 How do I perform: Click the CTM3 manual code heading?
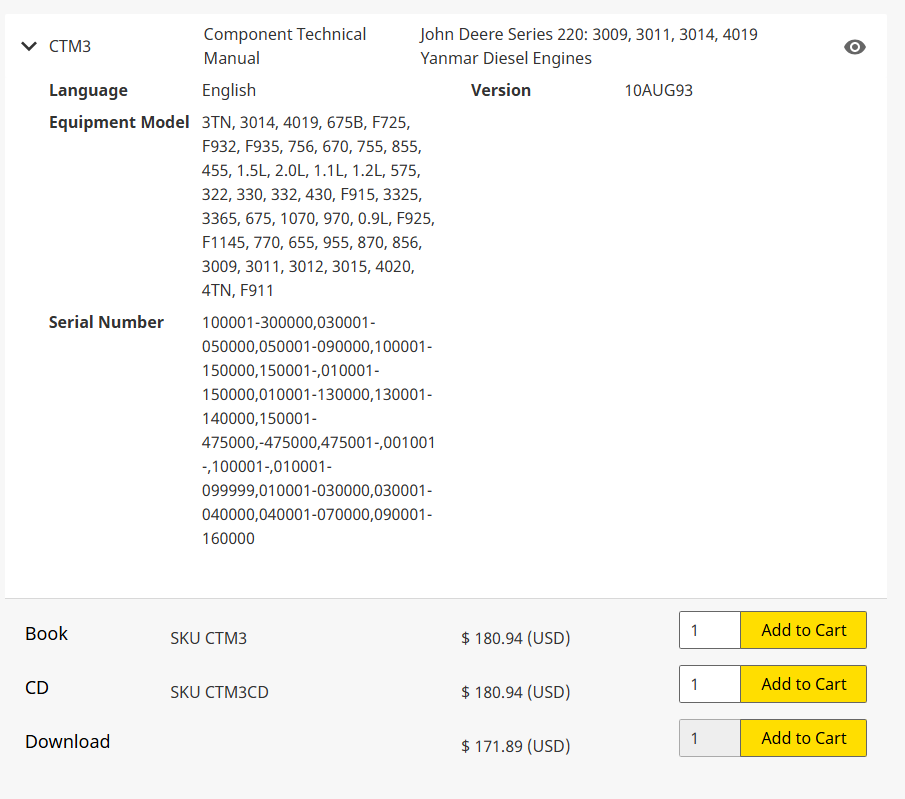pos(70,46)
